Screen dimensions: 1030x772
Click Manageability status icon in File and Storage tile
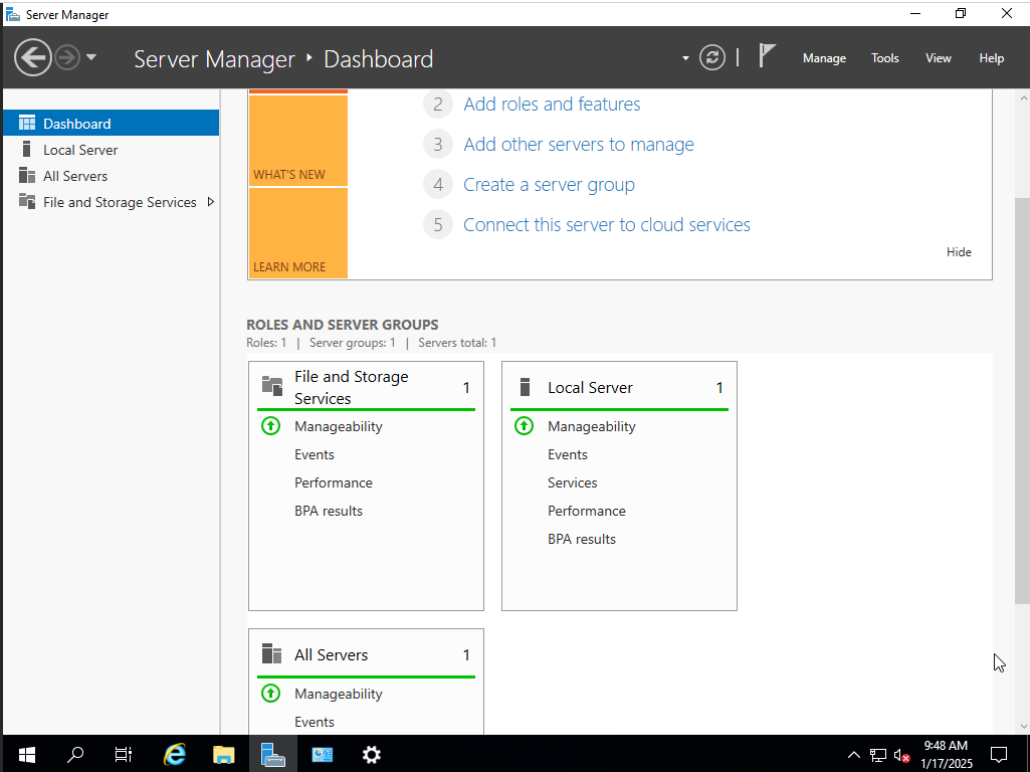pyautogui.click(x=271, y=426)
